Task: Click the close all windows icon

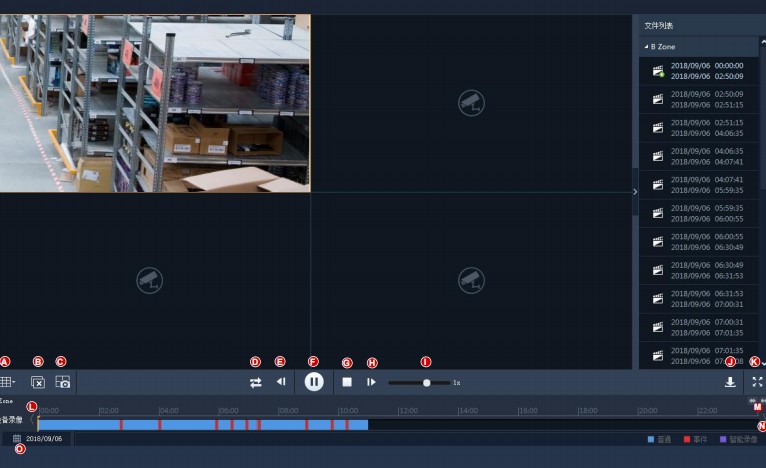Action: (38, 382)
